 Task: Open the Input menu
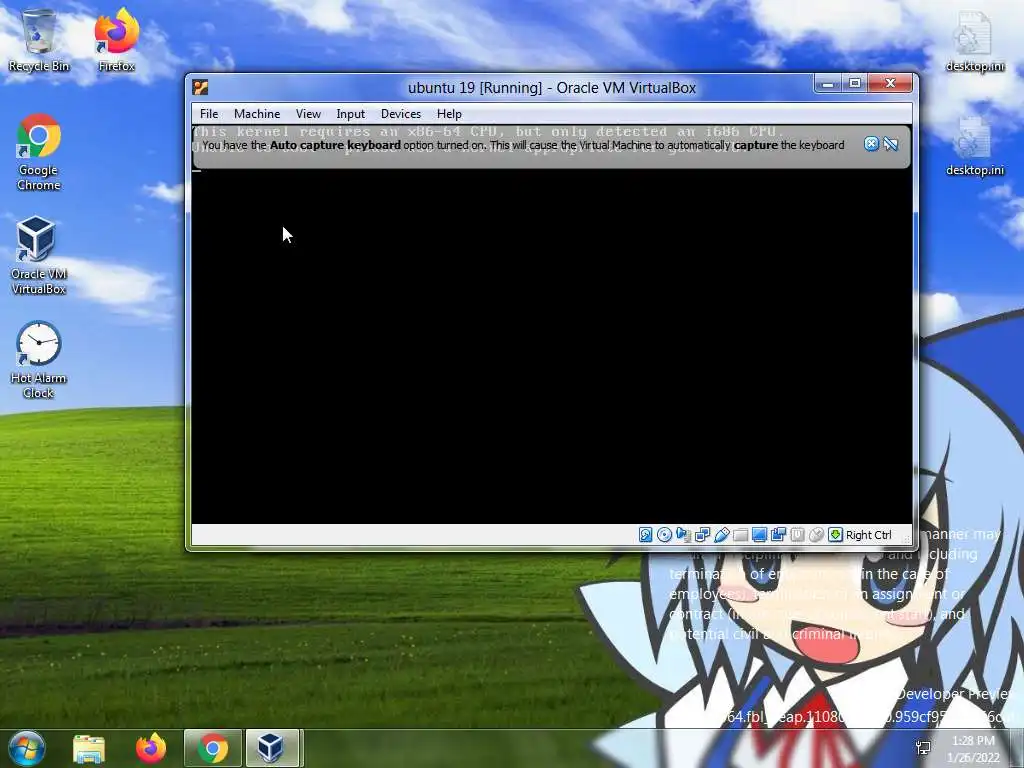[x=351, y=114]
